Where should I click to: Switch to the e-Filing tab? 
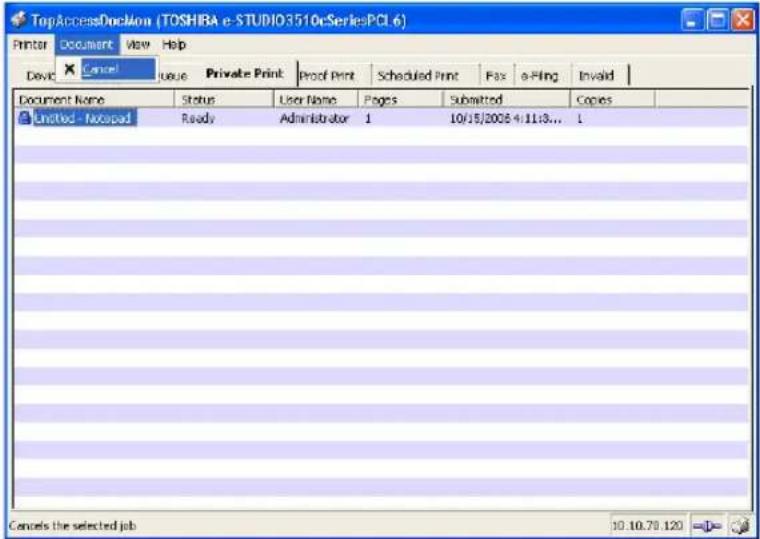(x=539, y=76)
